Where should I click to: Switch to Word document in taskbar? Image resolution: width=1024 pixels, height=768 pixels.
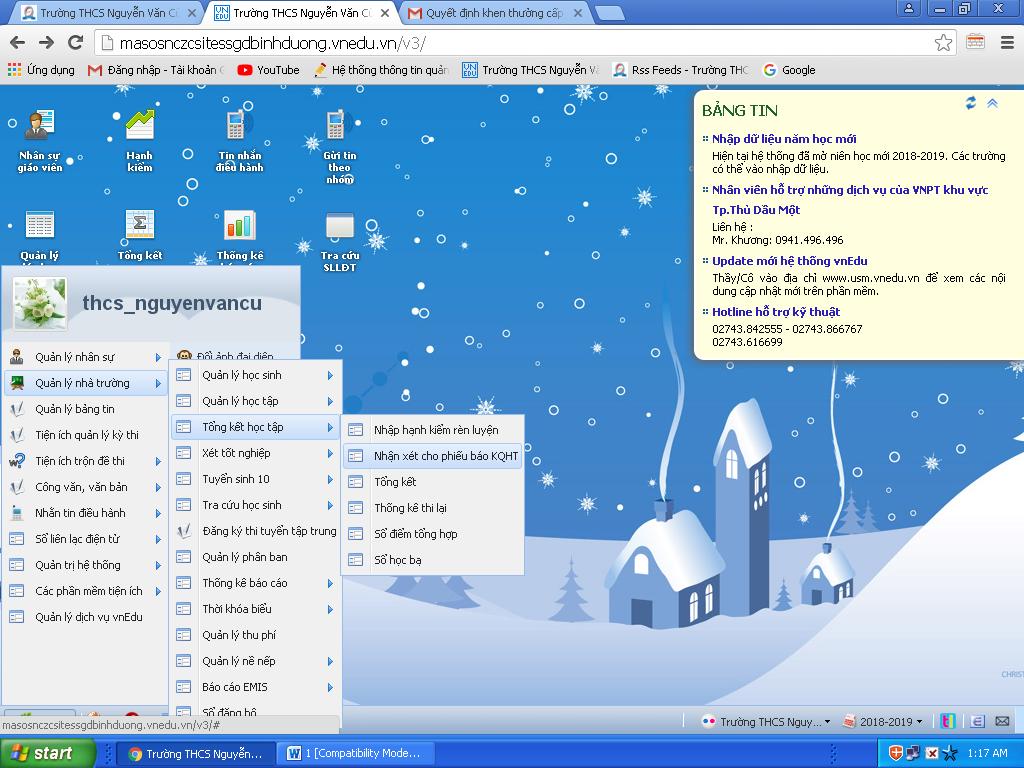pyautogui.click(x=356, y=753)
